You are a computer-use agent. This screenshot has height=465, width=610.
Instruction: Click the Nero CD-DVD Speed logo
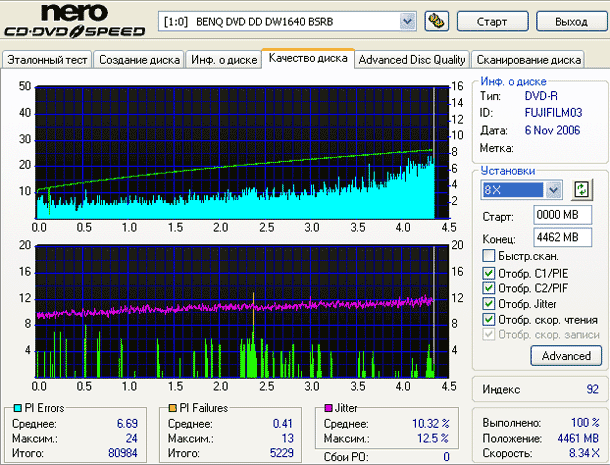(75, 23)
